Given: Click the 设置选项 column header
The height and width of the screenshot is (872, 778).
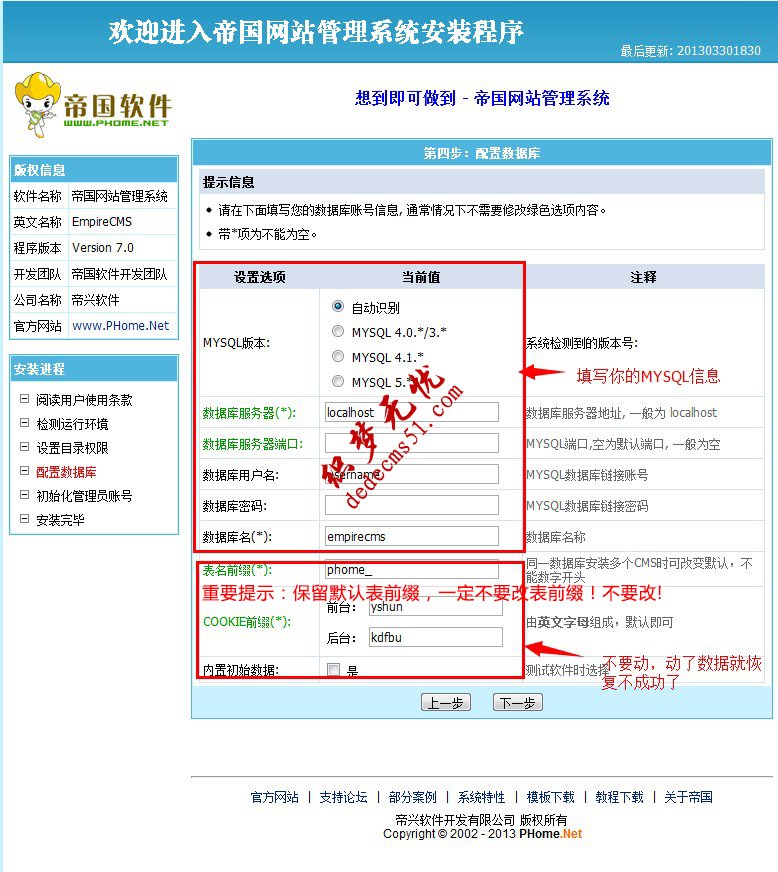Looking at the screenshot, I should tap(260, 276).
